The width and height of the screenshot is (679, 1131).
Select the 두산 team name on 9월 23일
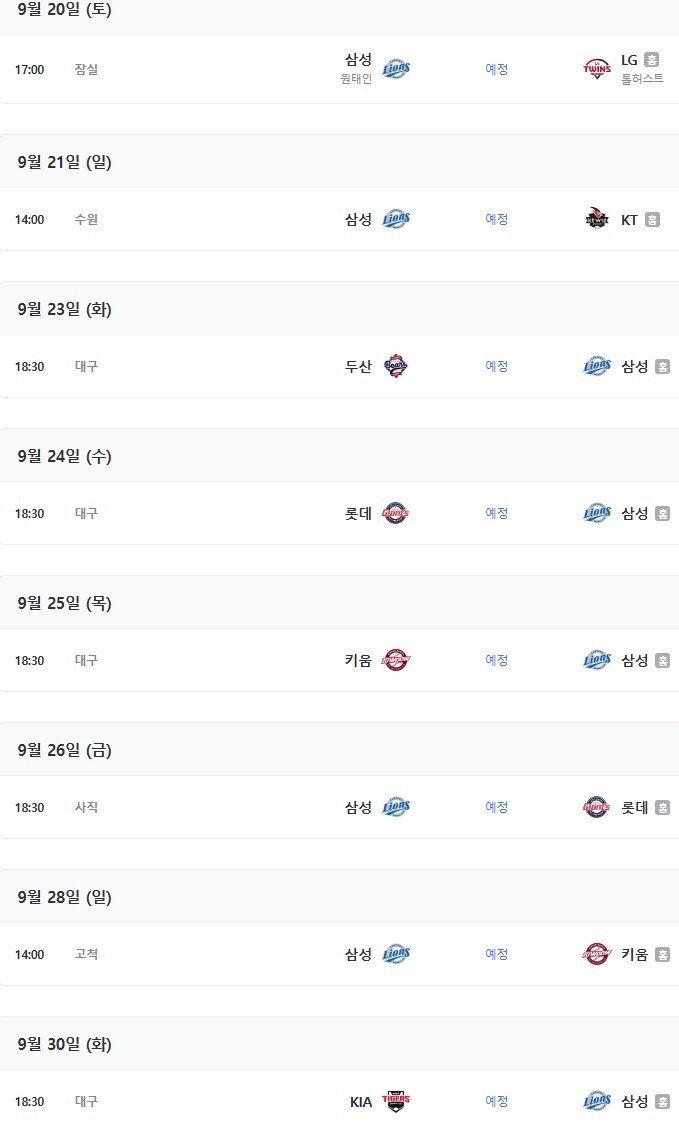[x=358, y=366]
